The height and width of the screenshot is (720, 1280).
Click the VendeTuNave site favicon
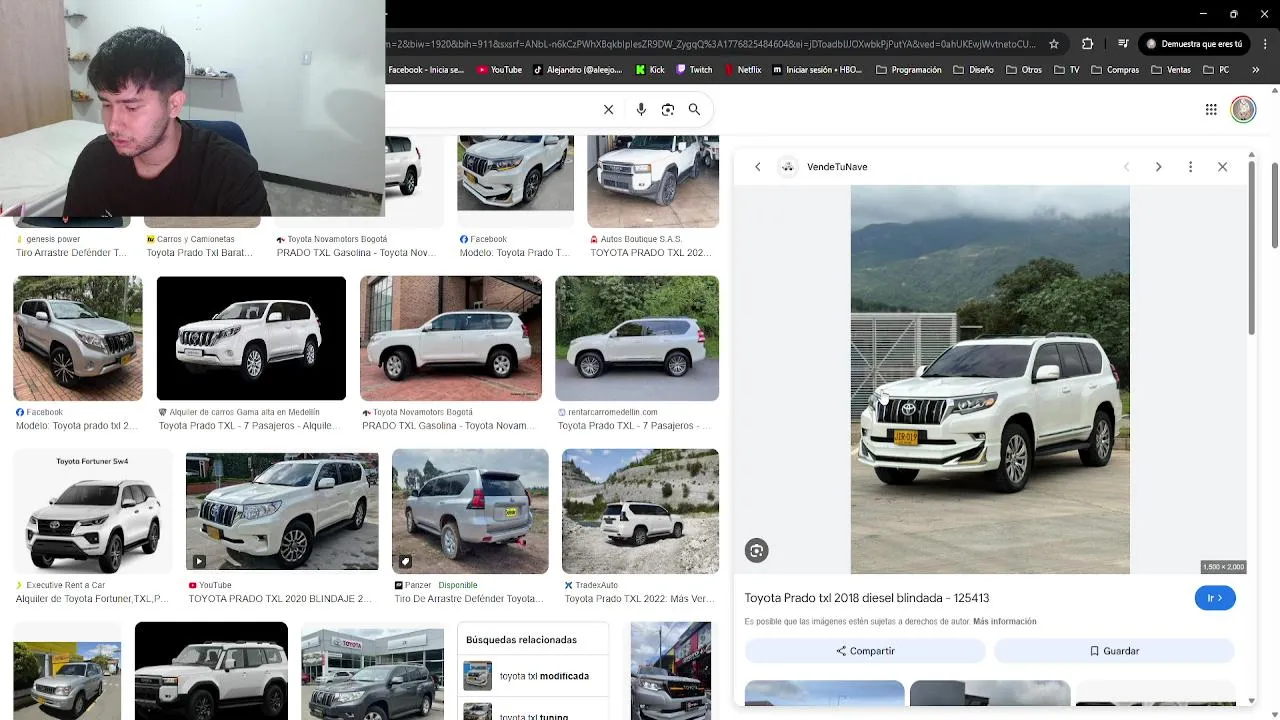[788, 167]
